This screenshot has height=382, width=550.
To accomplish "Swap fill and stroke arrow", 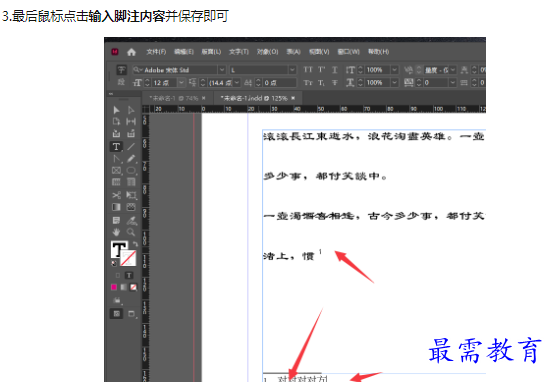I will pyautogui.click(x=135, y=244).
